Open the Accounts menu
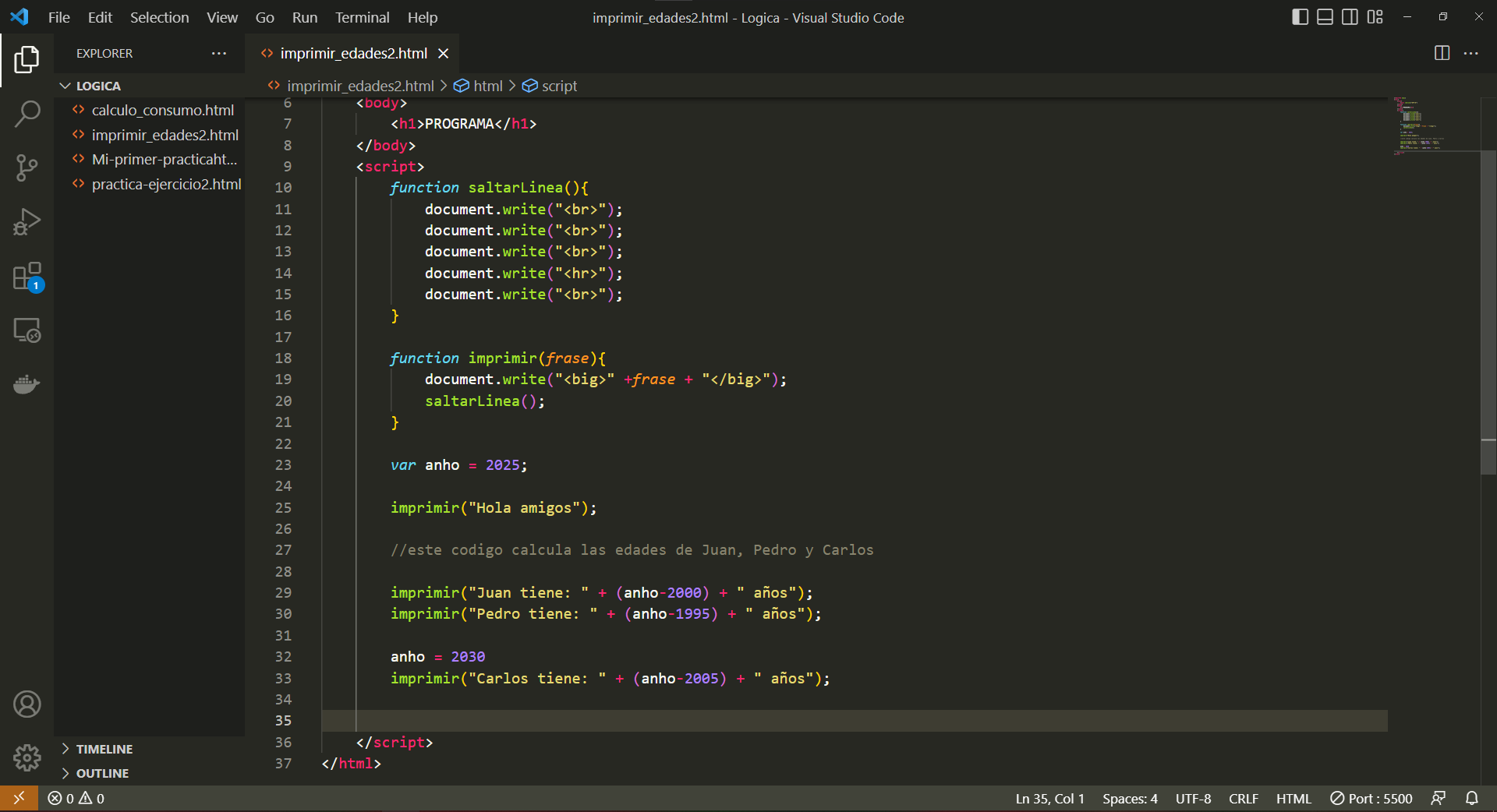This screenshot has width=1497, height=812. click(27, 704)
